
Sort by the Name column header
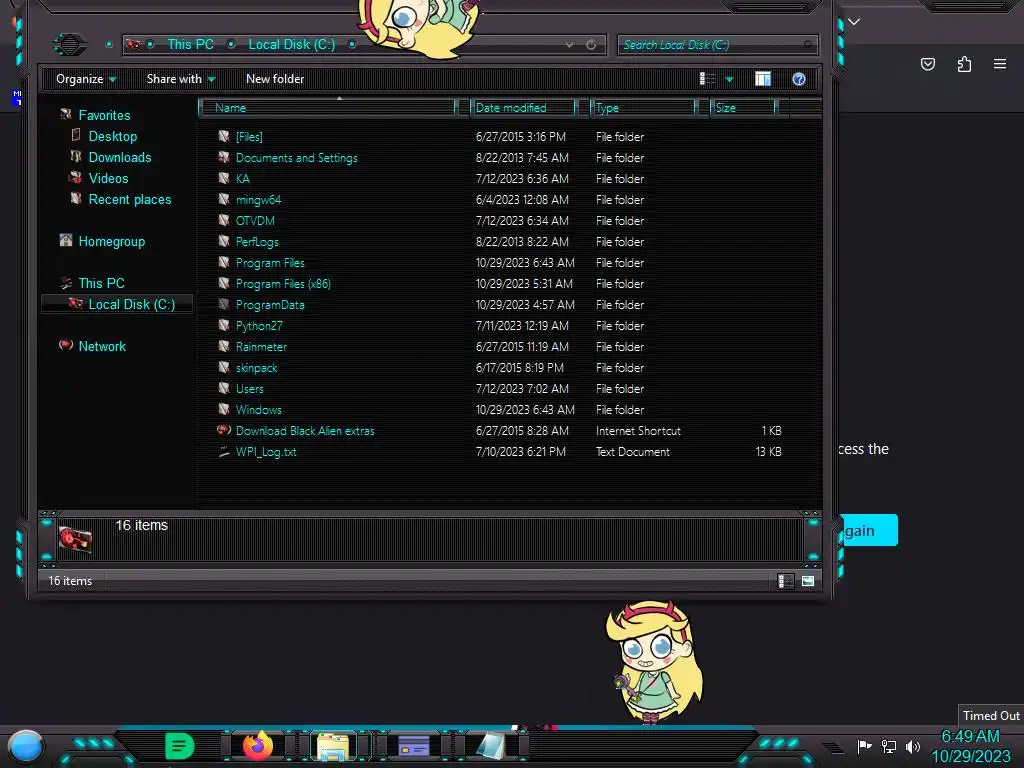coord(327,108)
